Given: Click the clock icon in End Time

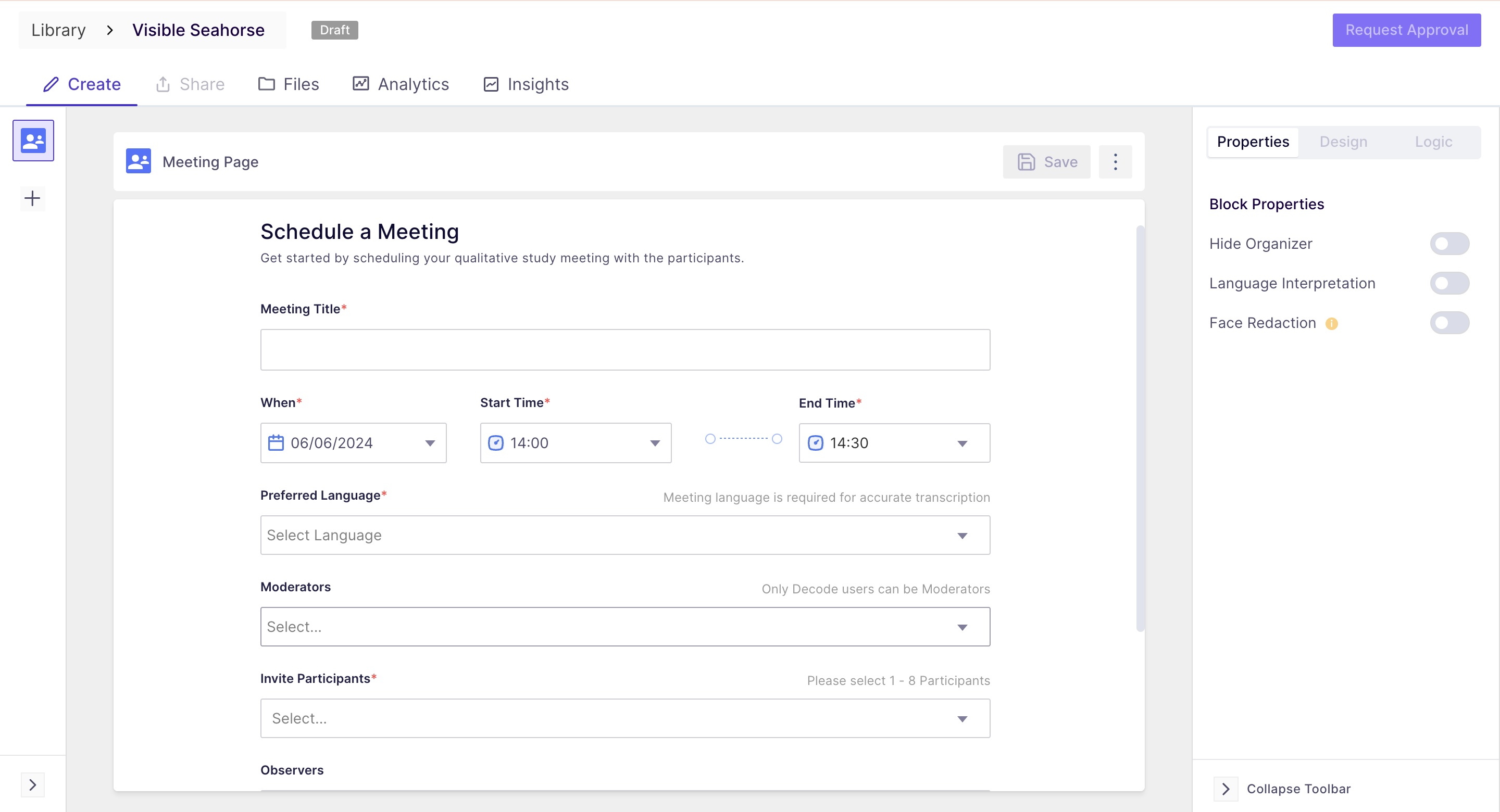Looking at the screenshot, I should 815,443.
